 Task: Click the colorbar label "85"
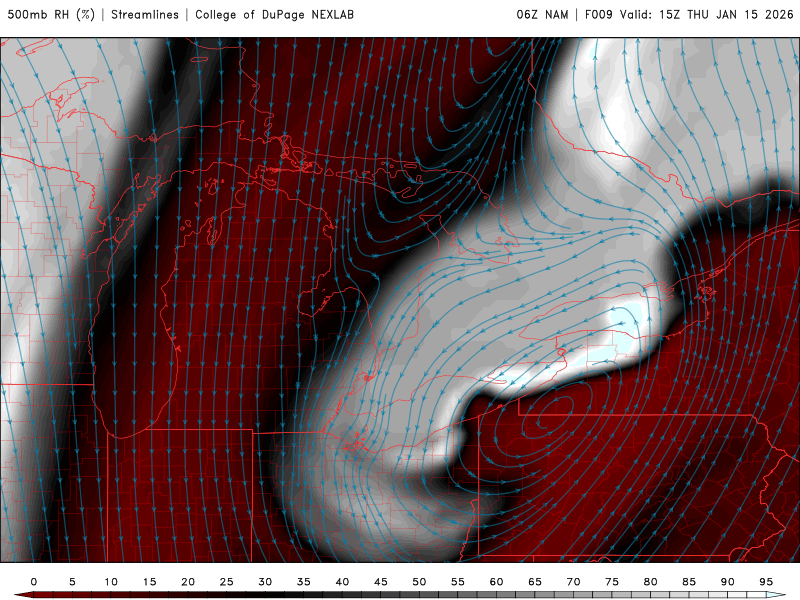[x=689, y=582]
